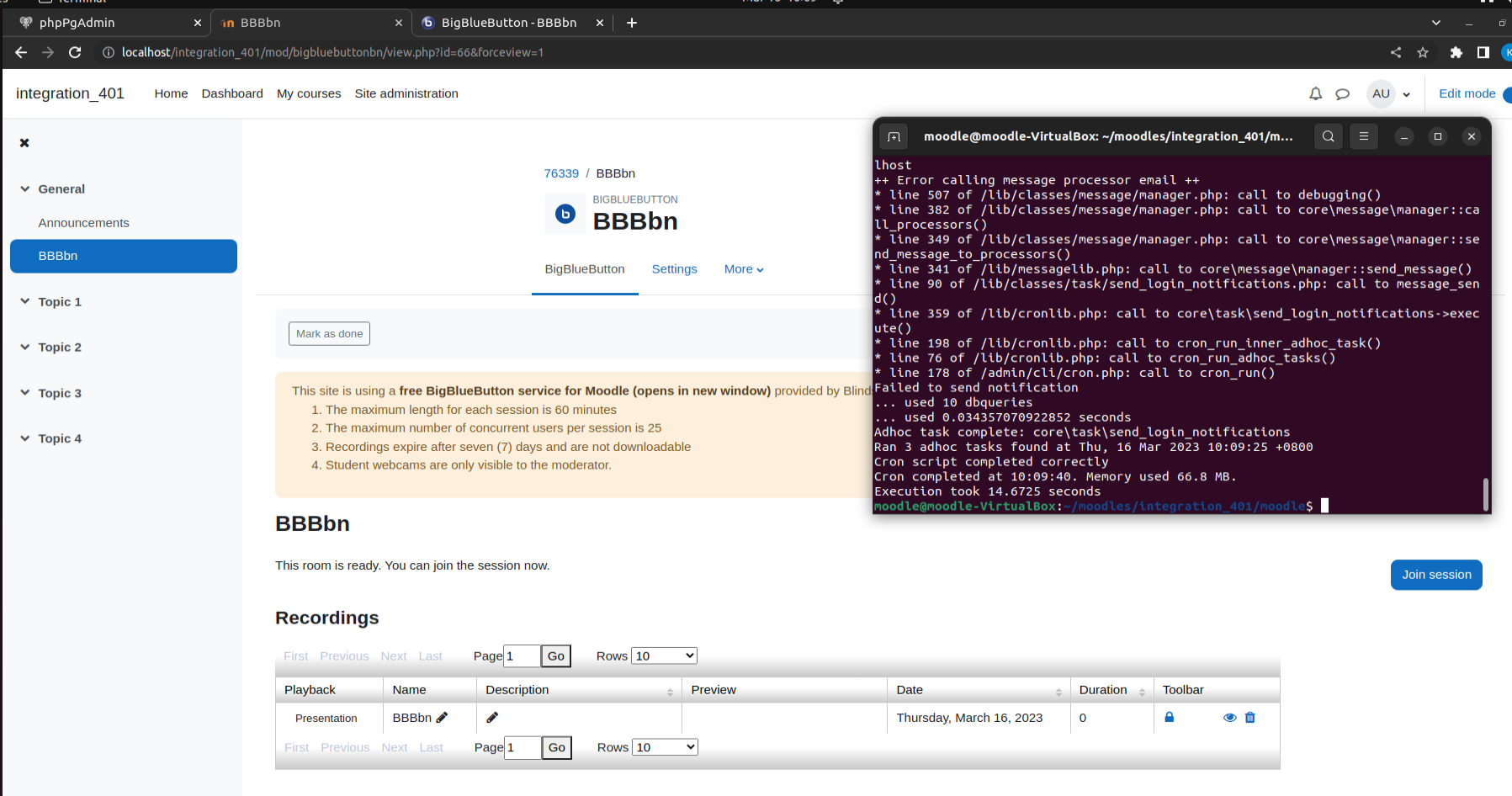The image size is (1512, 796).
Task: Sort recordings by Duration column
Action: [x=1142, y=692]
